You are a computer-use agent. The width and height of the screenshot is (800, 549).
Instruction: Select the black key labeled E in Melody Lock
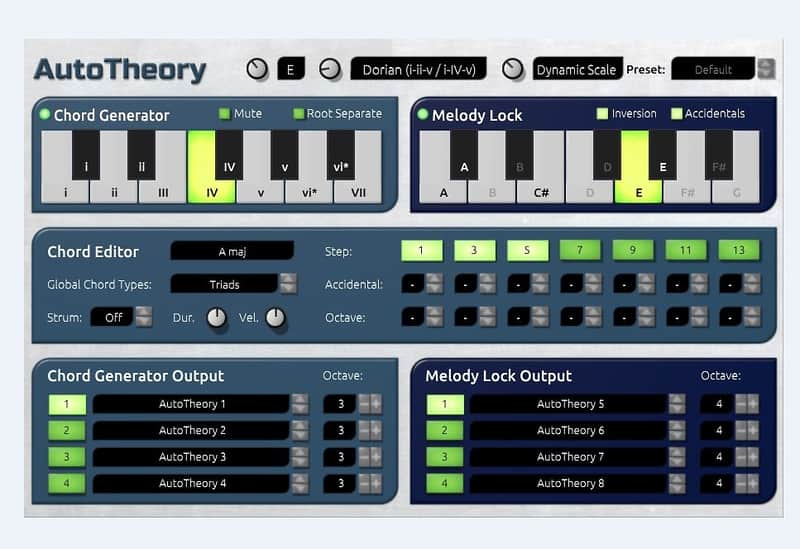coord(662,156)
